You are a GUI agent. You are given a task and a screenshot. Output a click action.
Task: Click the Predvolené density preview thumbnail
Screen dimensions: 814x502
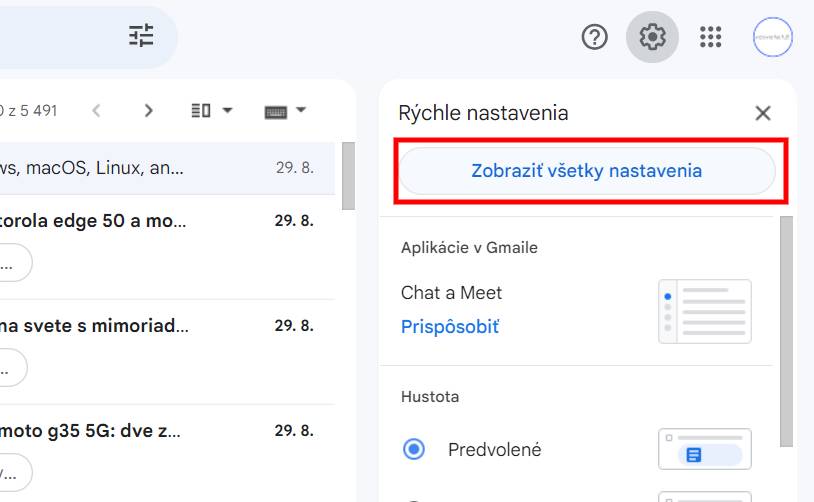704,449
